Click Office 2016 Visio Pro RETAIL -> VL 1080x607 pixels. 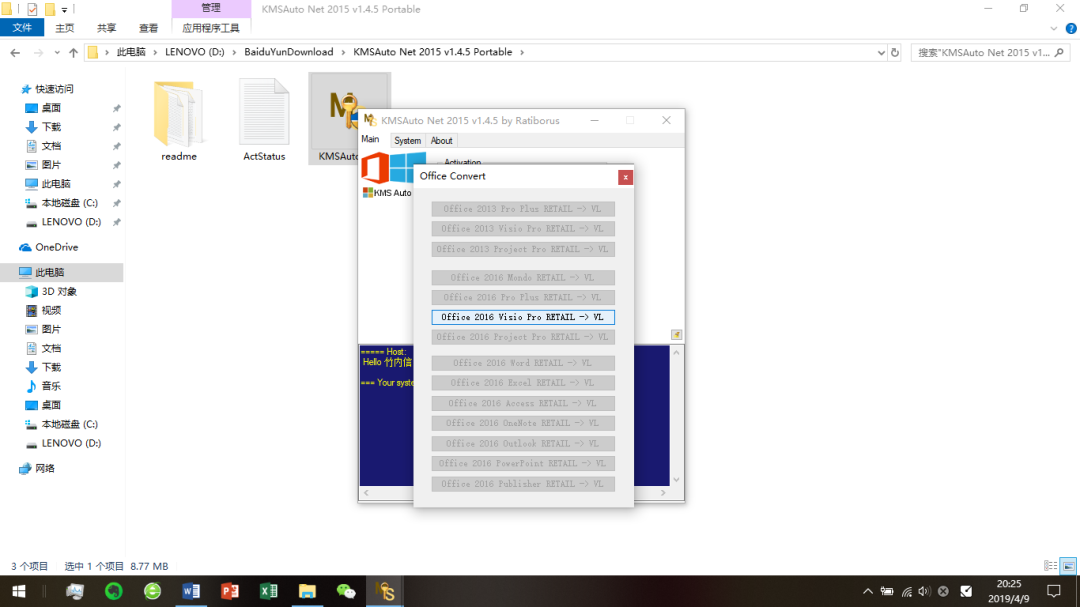(523, 317)
